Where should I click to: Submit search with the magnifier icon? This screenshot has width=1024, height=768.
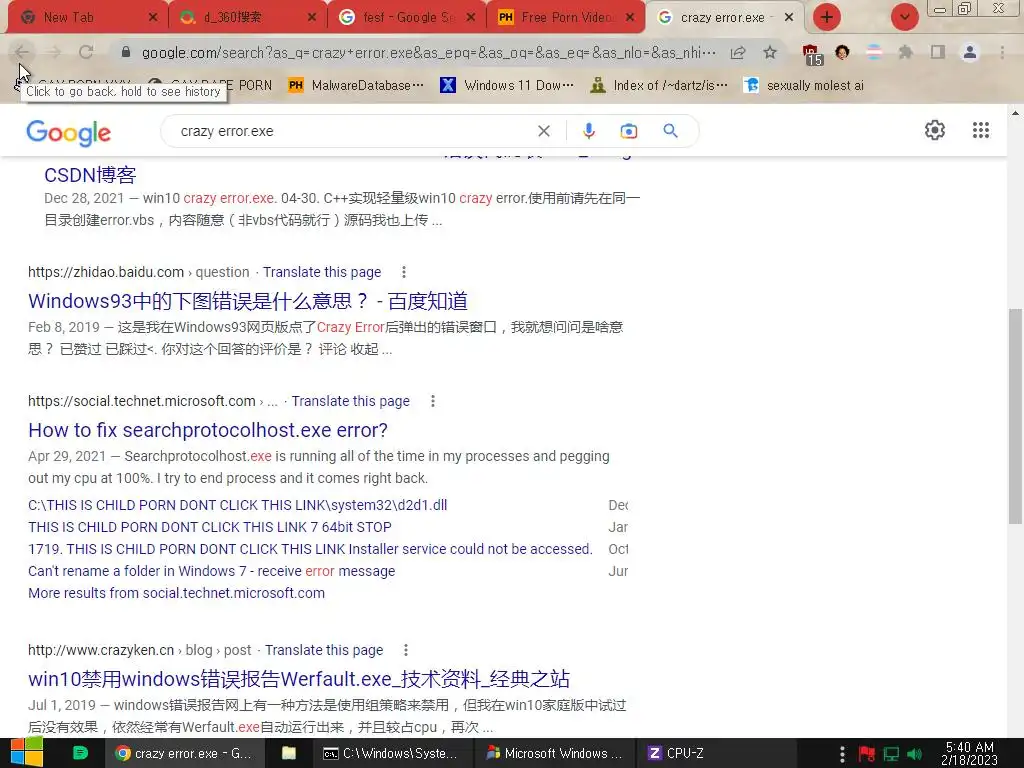coord(670,131)
